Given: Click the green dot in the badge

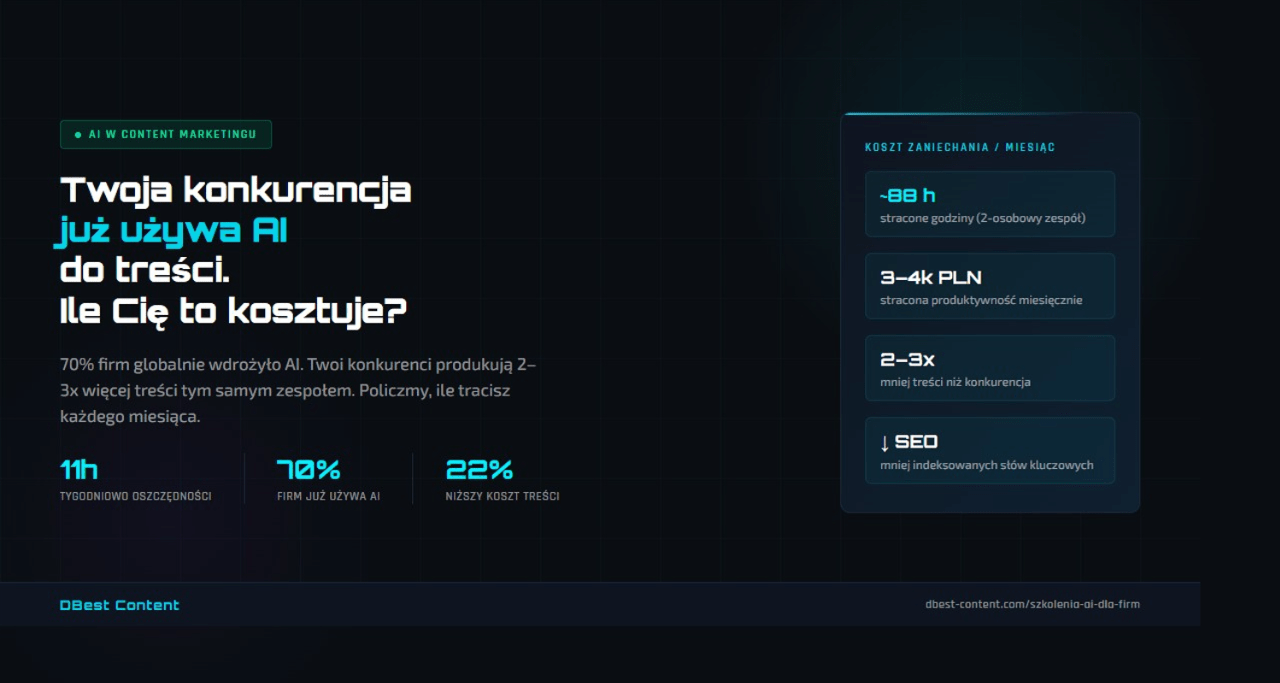Looking at the screenshot, I should click(x=78, y=135).
